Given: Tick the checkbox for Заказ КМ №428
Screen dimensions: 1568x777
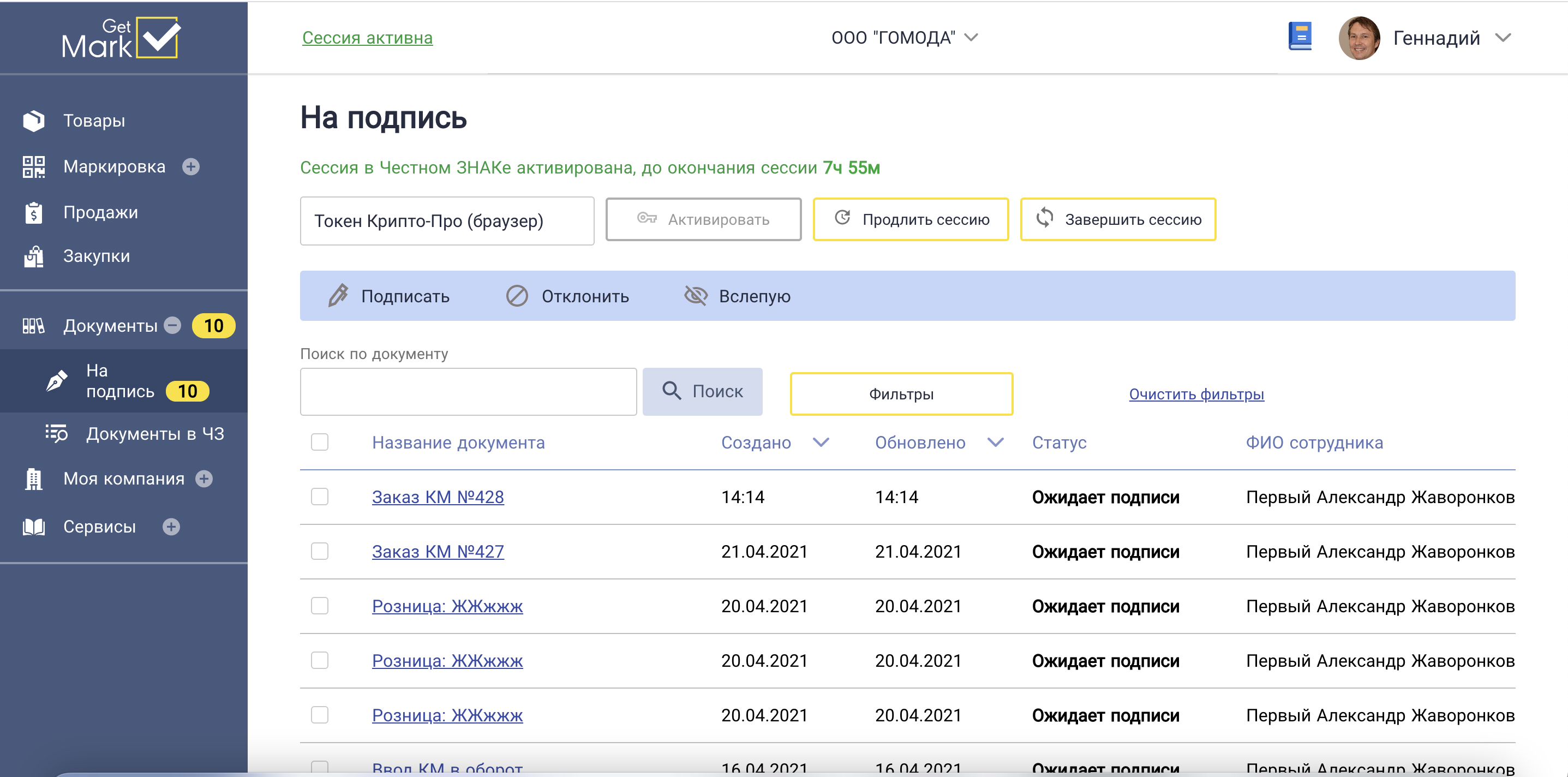Looking at the screenshot, I should (320, 497).
